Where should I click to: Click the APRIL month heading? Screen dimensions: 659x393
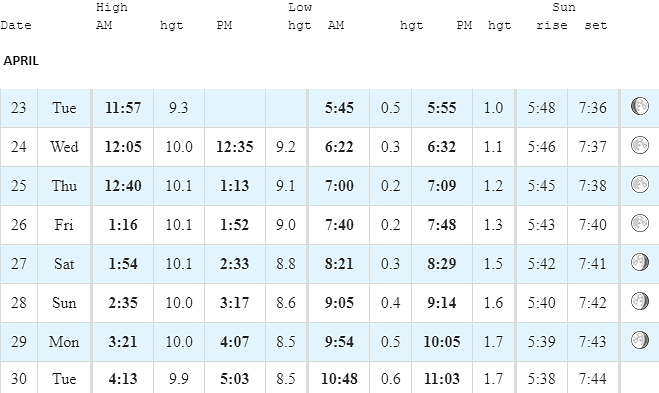21,61
